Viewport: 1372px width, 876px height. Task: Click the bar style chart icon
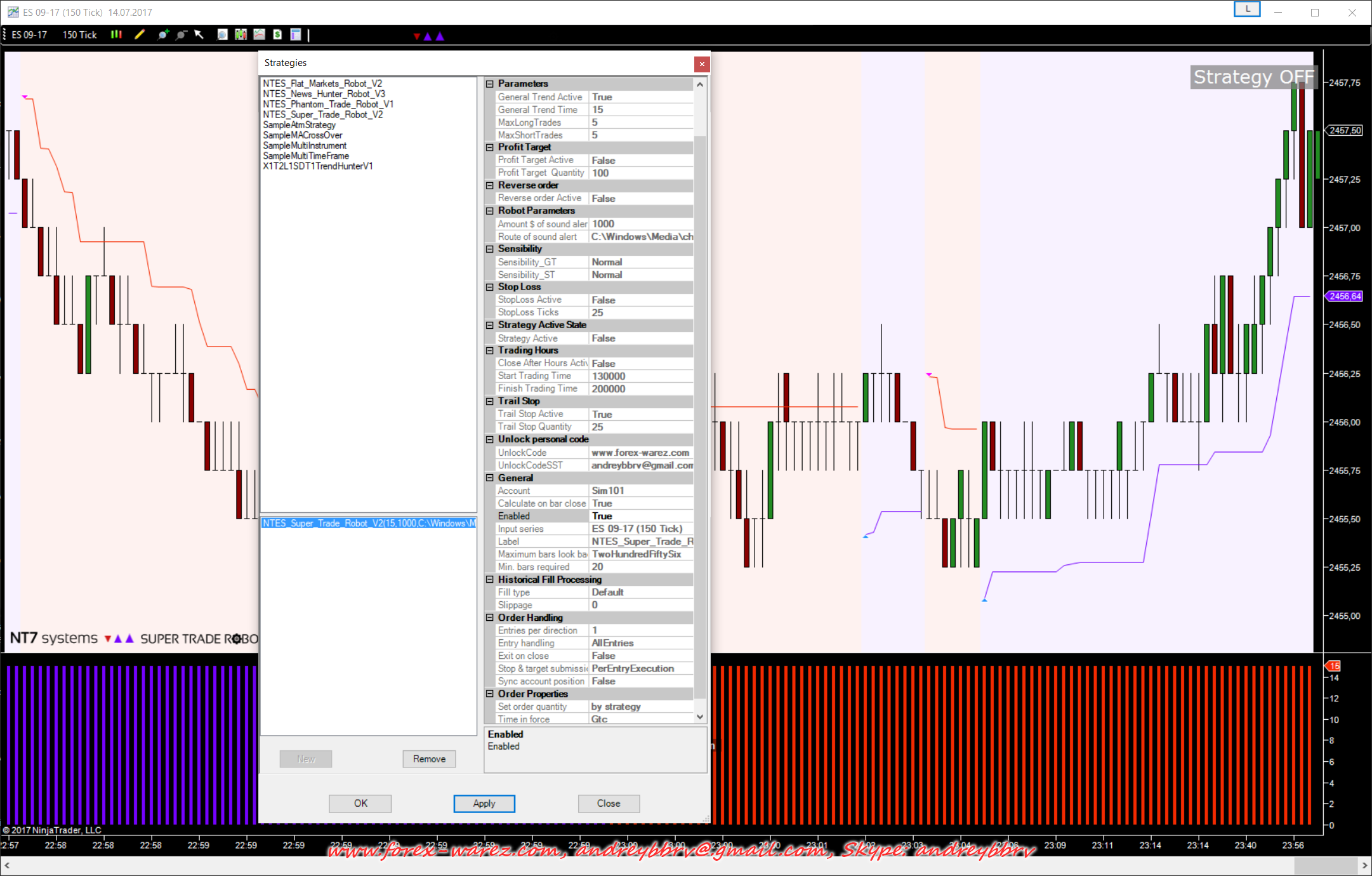coord(116,35)
